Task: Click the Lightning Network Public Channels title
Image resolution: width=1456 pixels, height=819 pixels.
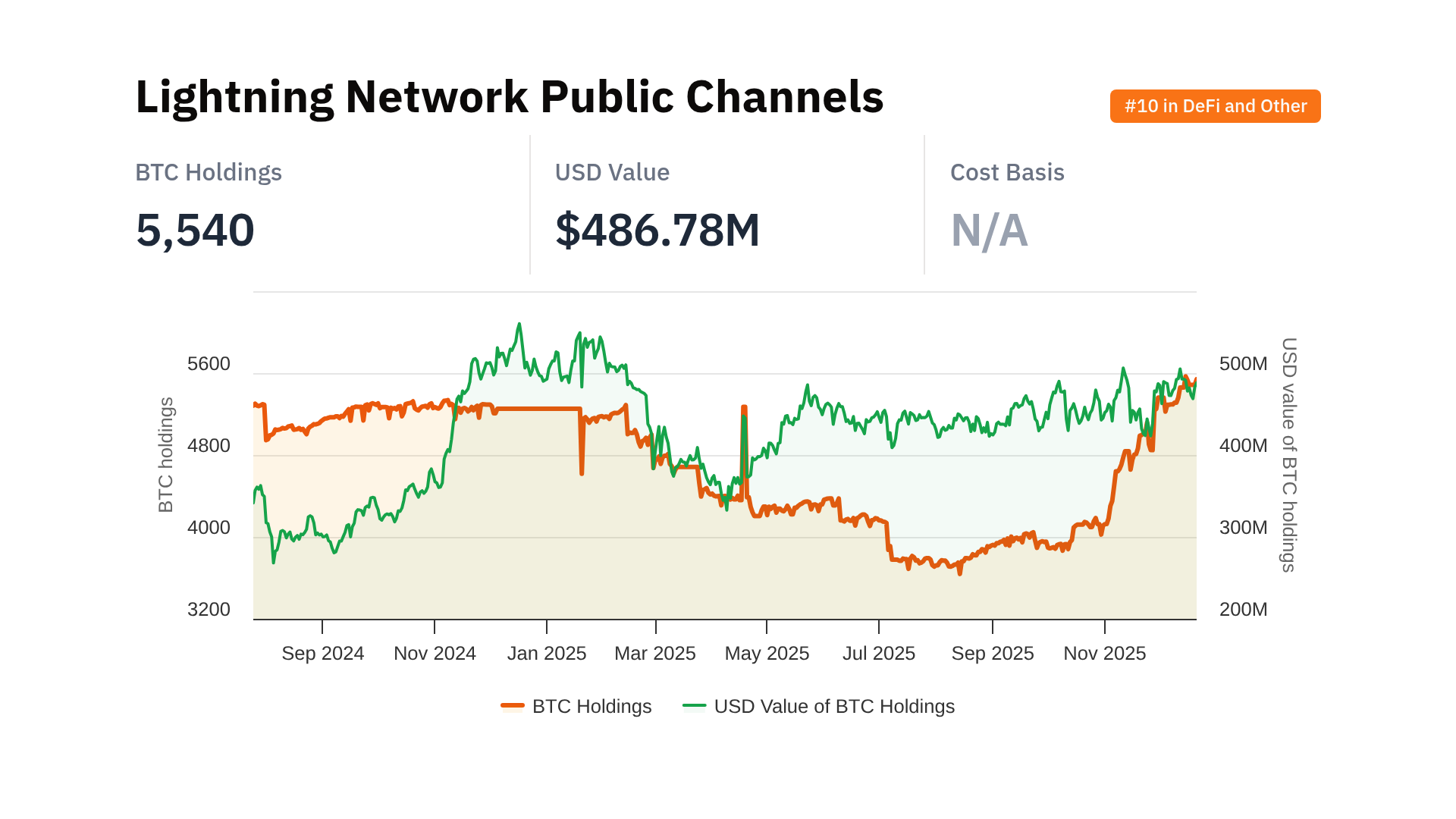Action: [x=509, y=97]
